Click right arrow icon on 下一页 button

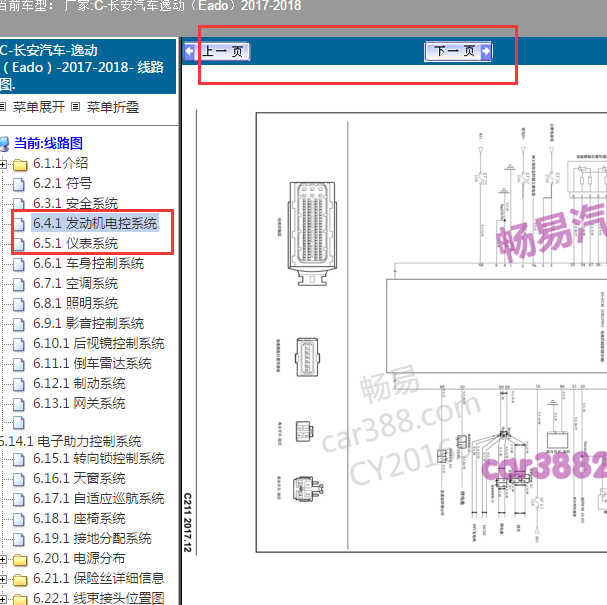pos(485,51)
